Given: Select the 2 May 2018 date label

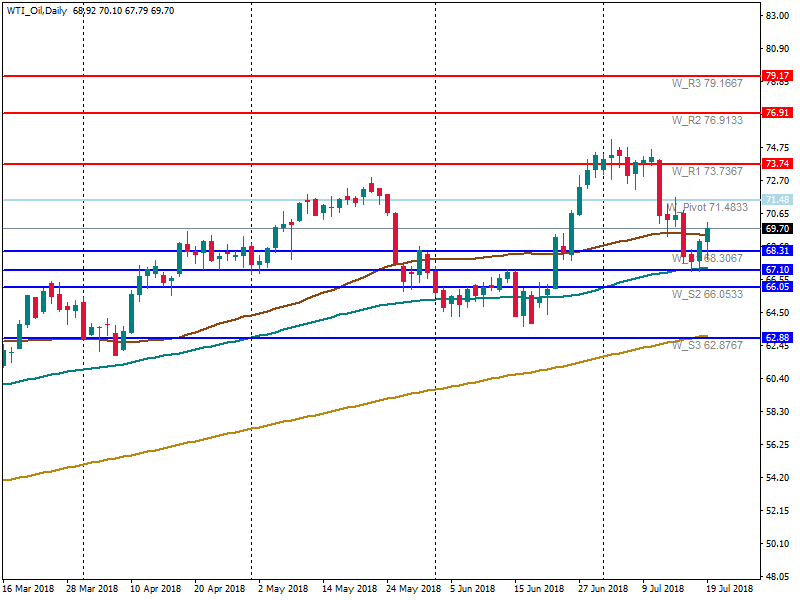Looking at the screenshot, I should tap(280, 589).
